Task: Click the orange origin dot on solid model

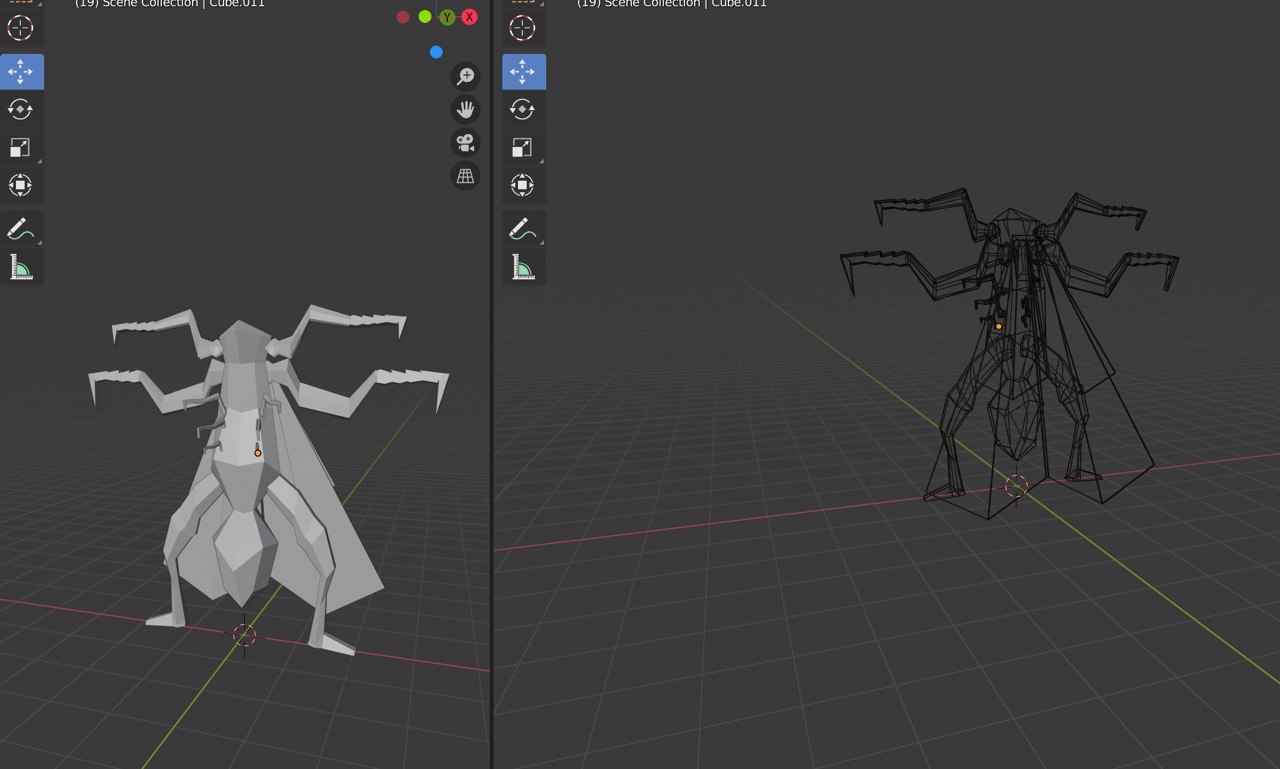Action: tap(258, 453)
